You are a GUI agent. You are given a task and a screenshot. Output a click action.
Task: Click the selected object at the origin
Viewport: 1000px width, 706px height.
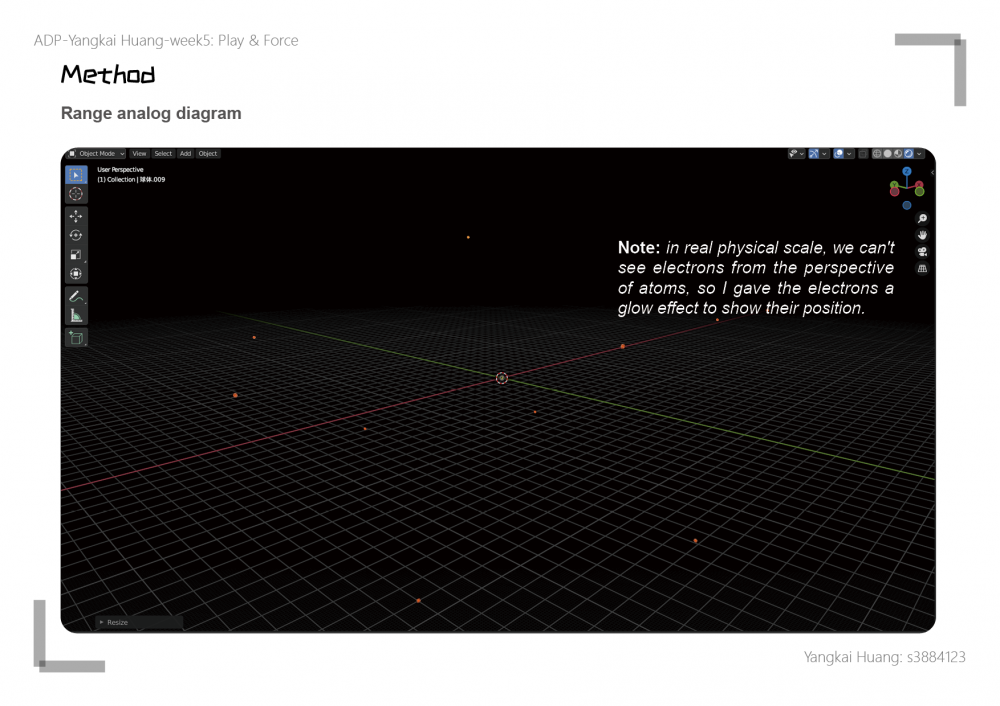point(502,378)
